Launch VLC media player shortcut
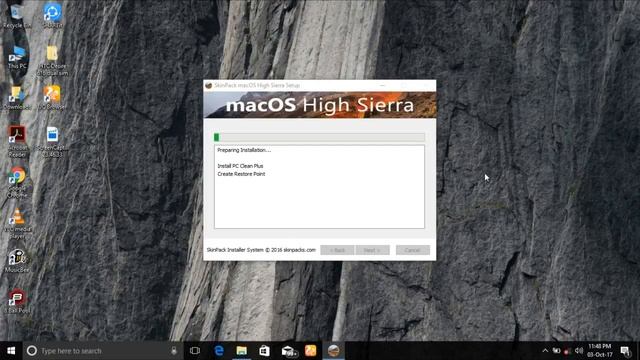The height and width of the screenshot is (360, 640). click(x=17, y=223)
